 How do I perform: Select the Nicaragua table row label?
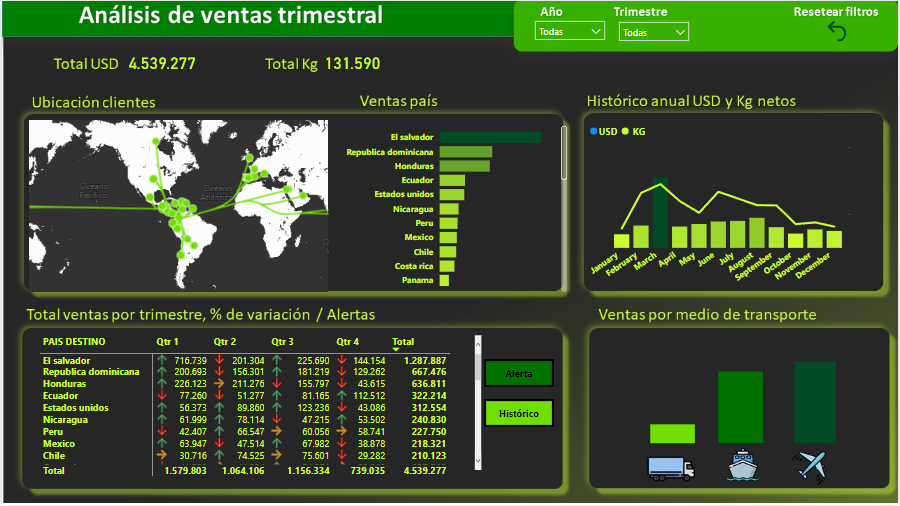[x=65, y=420]
